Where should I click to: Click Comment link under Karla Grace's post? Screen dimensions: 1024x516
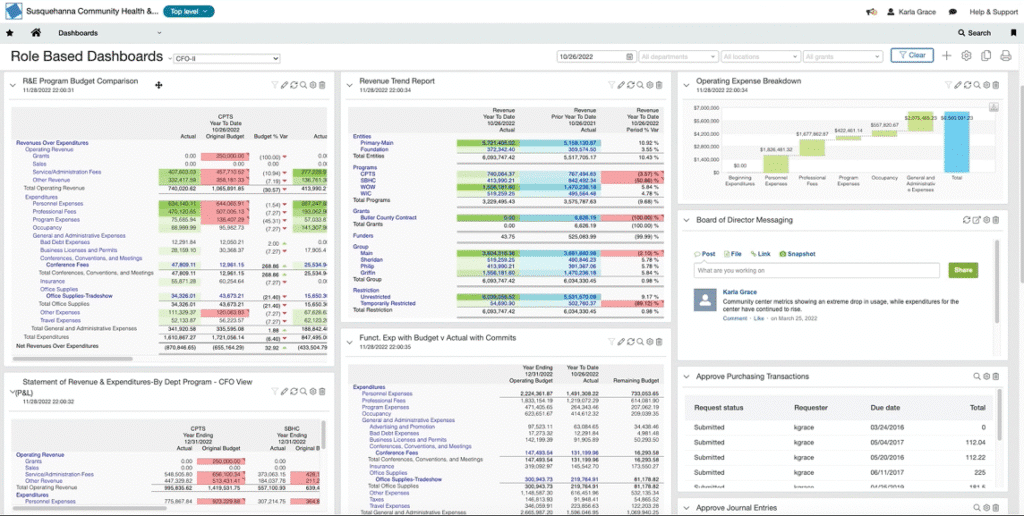(x=735, y=318)
